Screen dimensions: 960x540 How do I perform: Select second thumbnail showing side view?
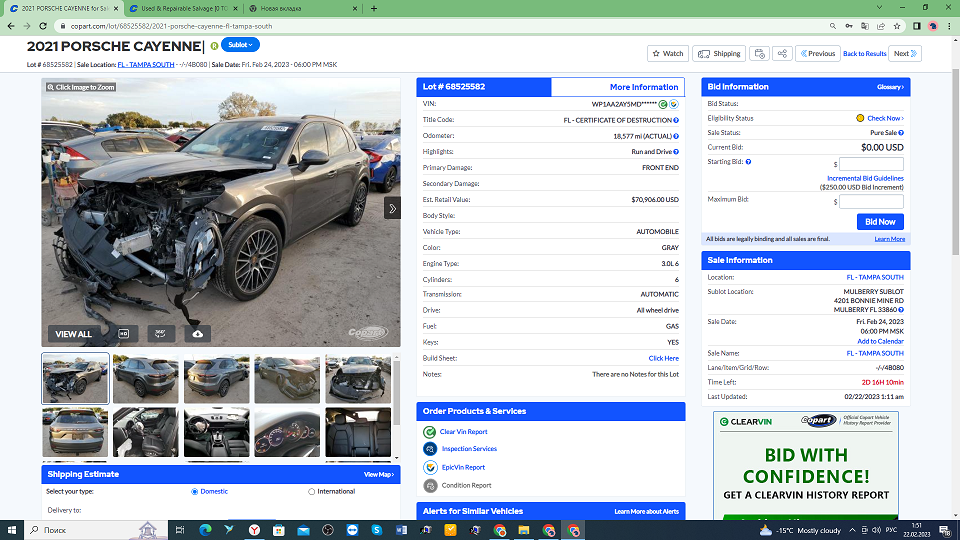pos(146,378)
